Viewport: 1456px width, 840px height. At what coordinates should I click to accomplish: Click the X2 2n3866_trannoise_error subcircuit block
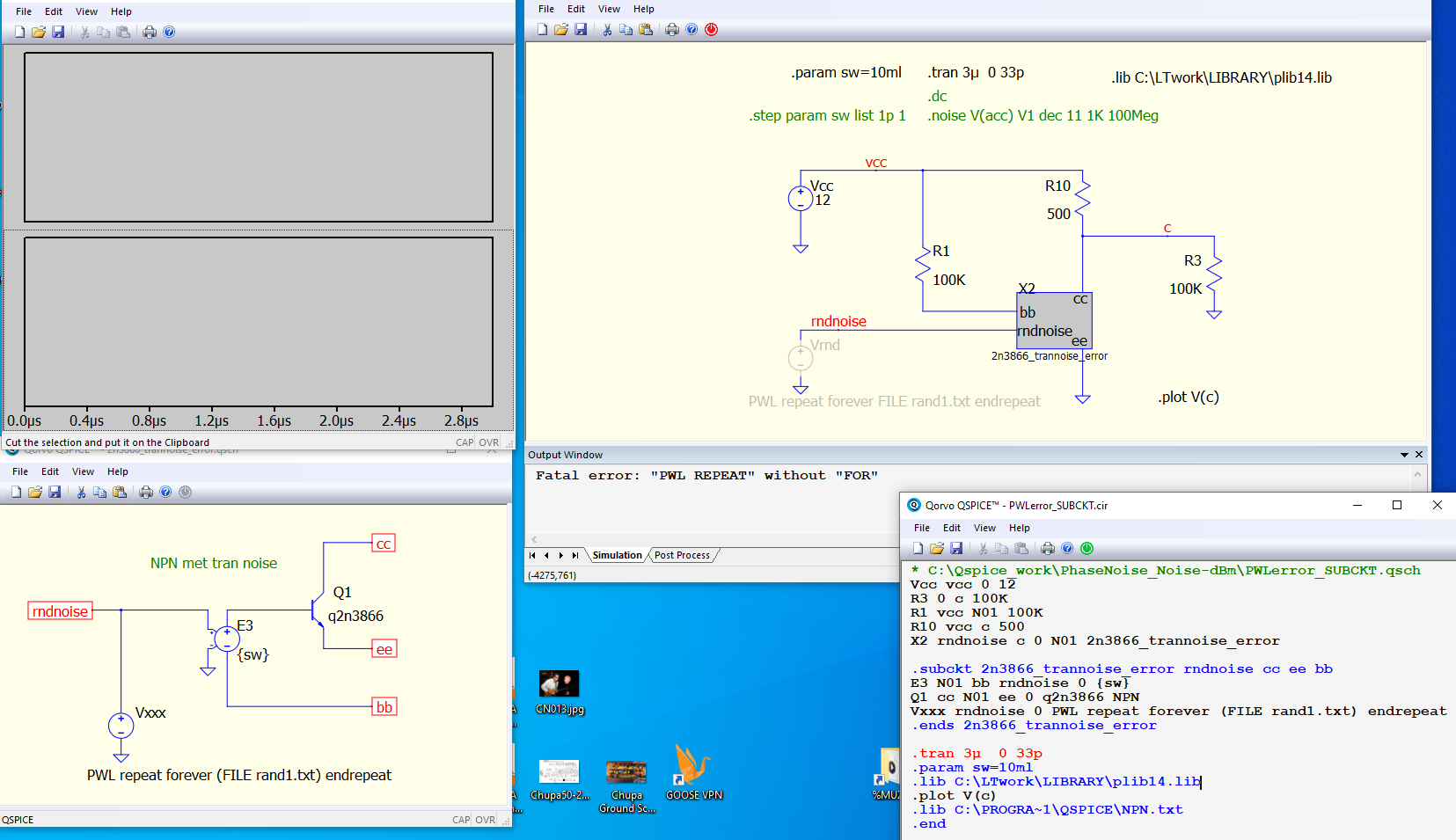pyautogui.click(x=1053, y=320)
